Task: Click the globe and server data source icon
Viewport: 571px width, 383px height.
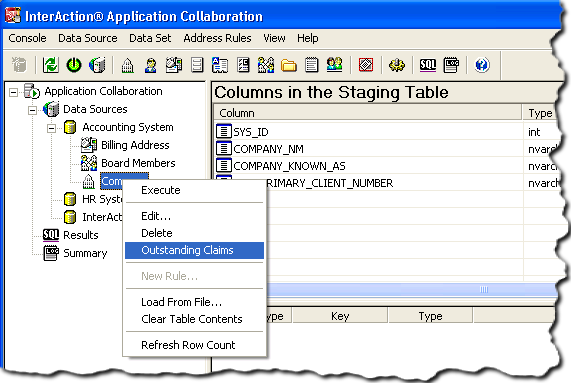Action: point(97,65)
